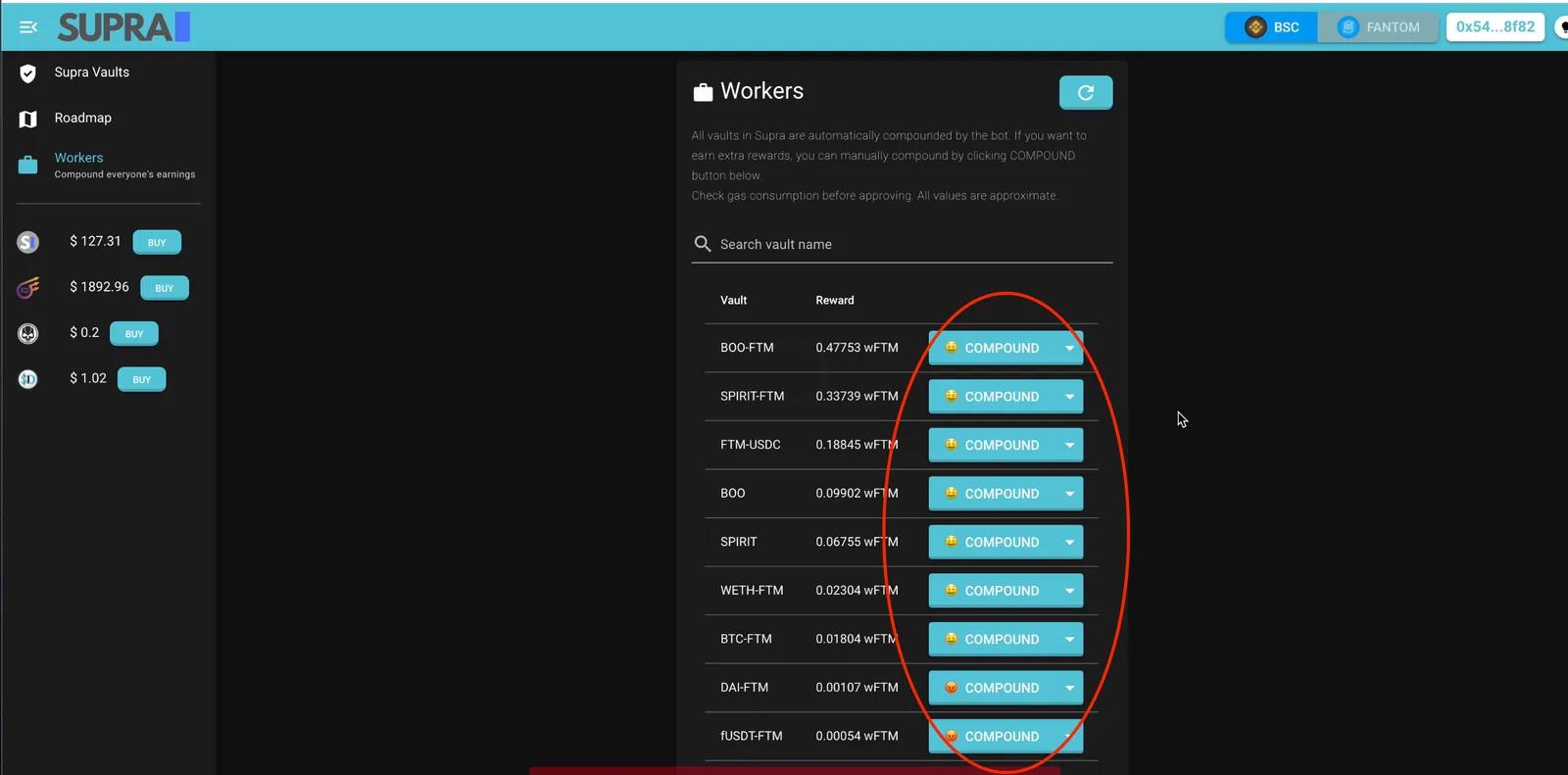Open the SPIRIT-FTM compound dropdown arrow
This screenshot has width=1568, height=775.
[1069, 397]
